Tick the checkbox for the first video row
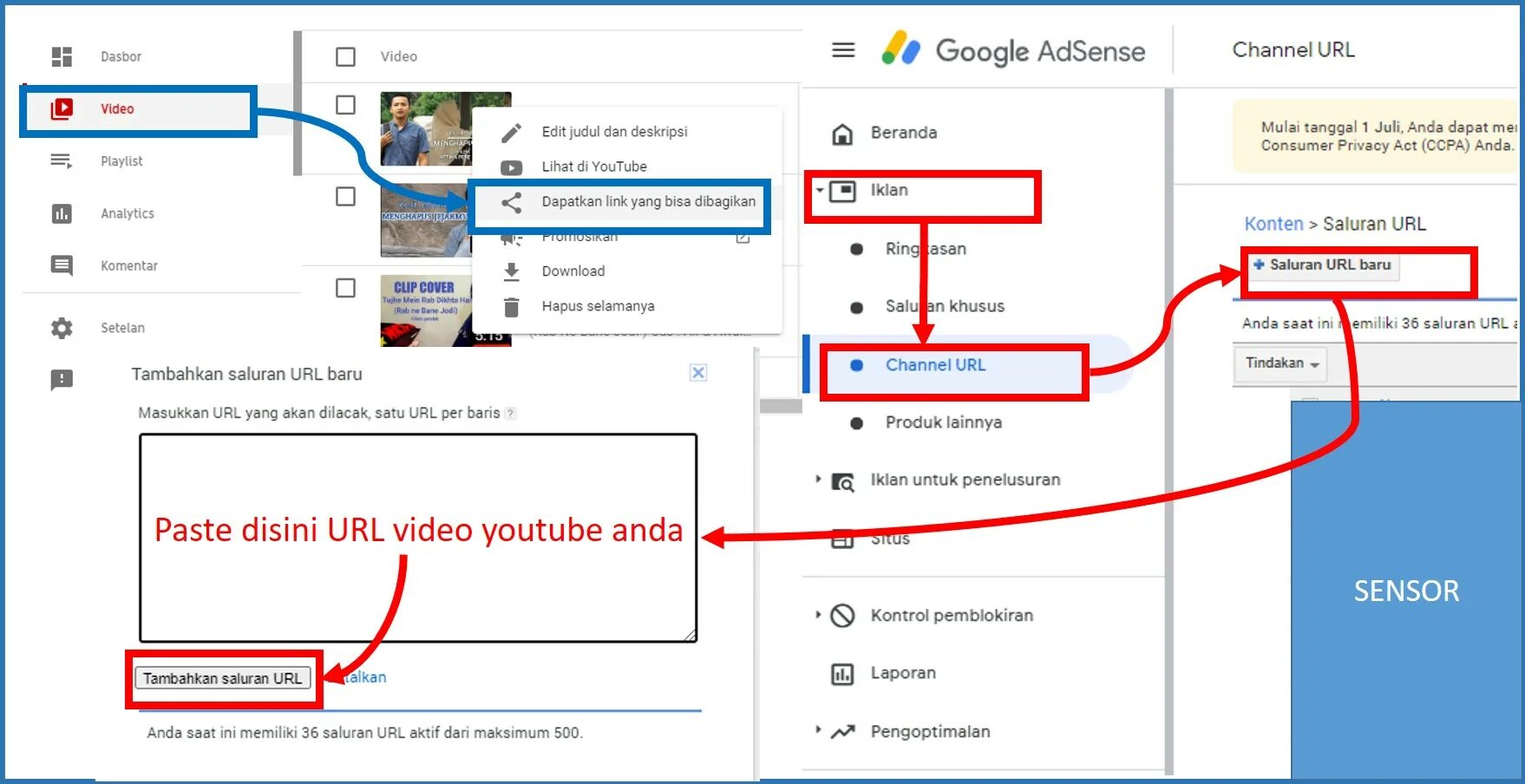The height and width of the screenshot is (784, 1525). click(x=345, y=105)
